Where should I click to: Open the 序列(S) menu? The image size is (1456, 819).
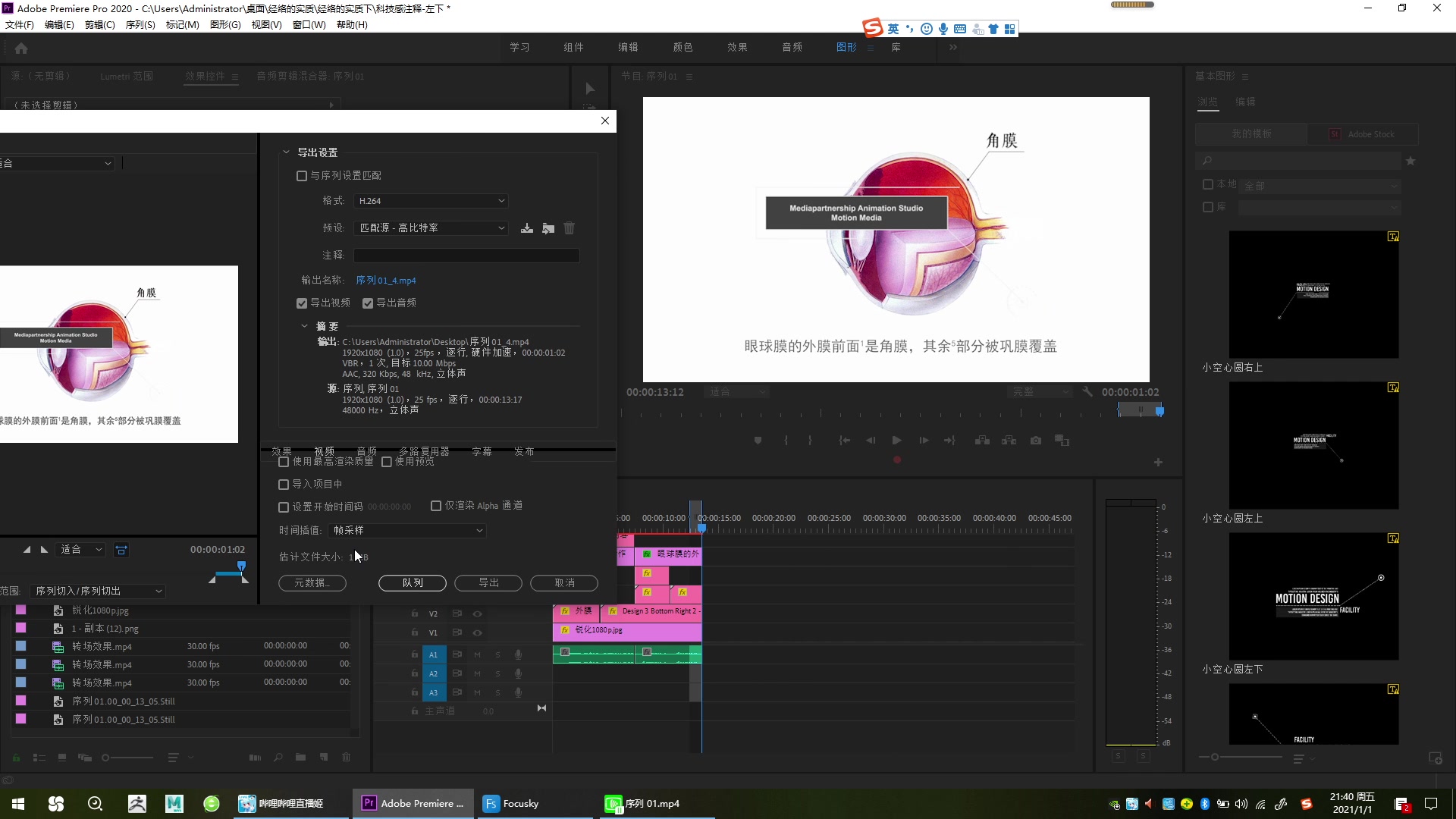click(140, 25)
